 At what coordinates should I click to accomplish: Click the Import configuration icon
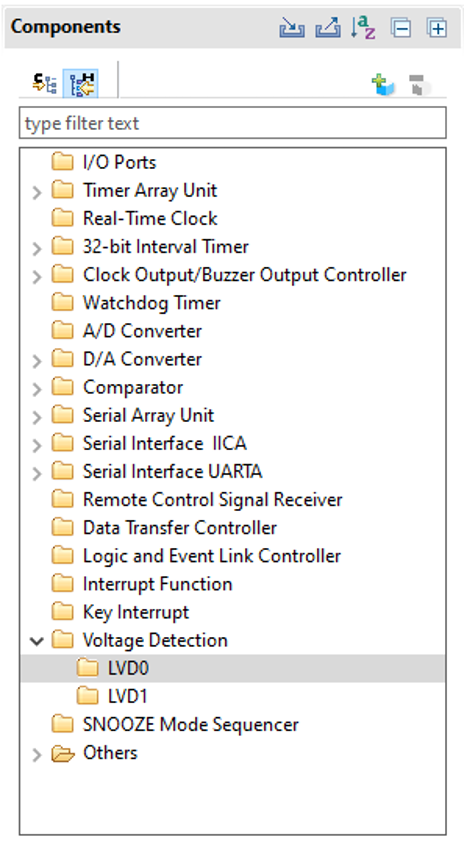tap(292, 27)
